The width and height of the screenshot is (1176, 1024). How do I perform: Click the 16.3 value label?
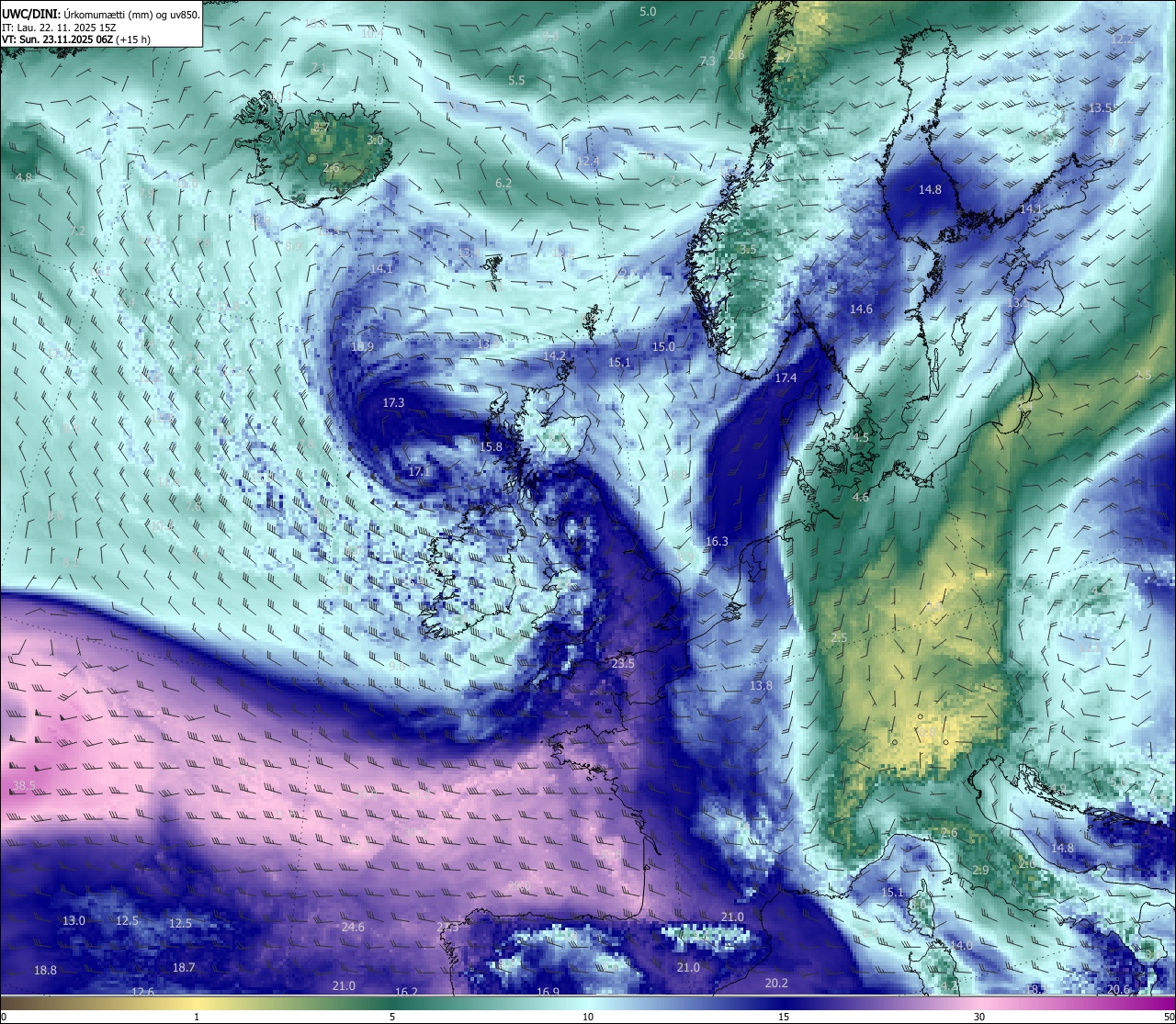point(717,541)
